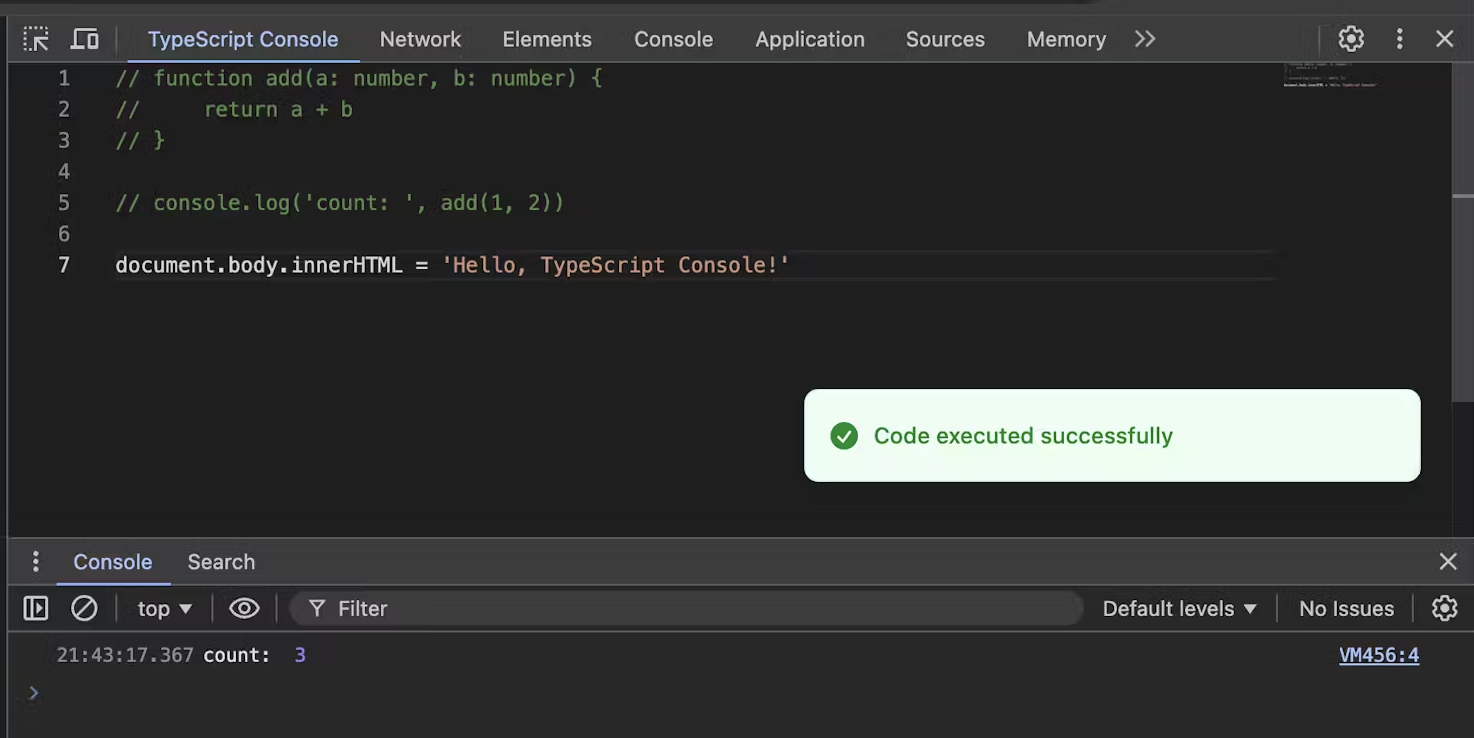
Task: Activate the inspect element selector icon
Action: tap(36, 39)
